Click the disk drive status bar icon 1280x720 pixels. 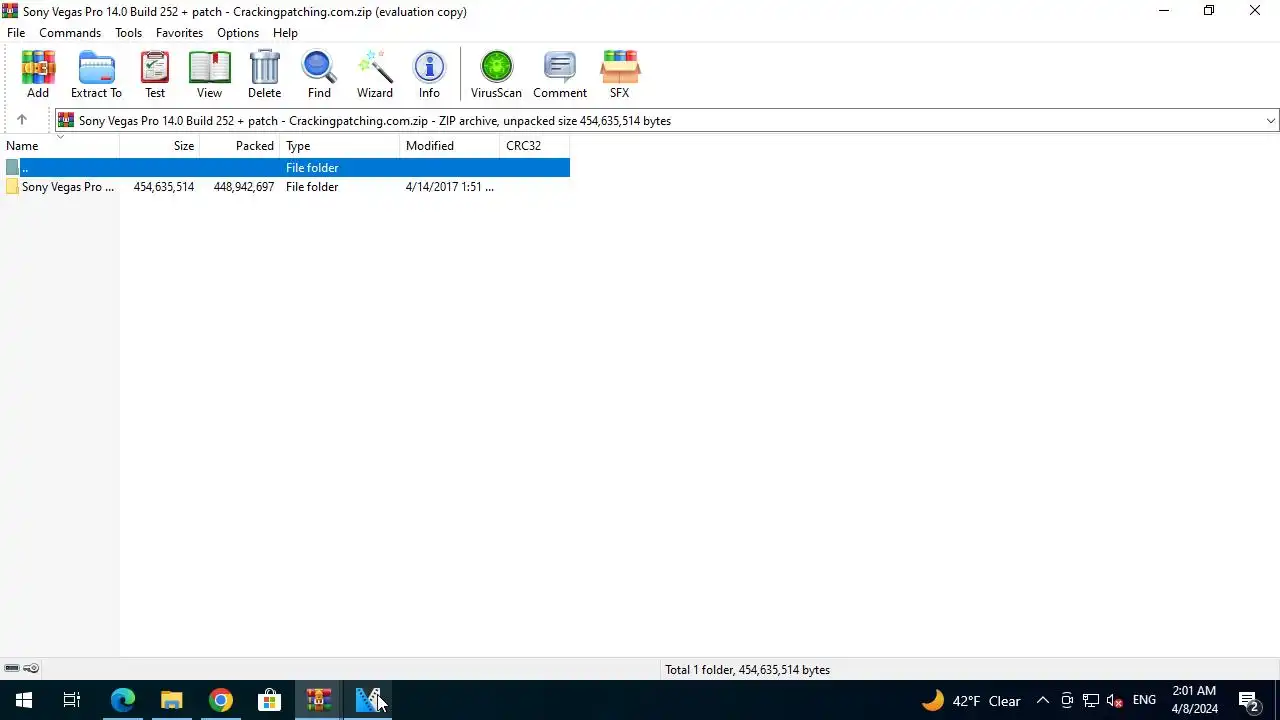(12, 668)
